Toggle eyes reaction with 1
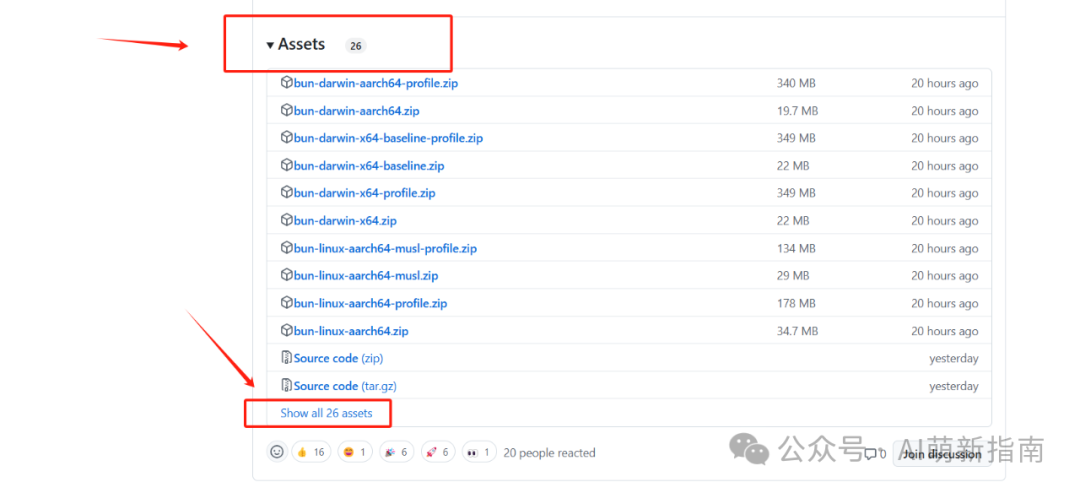Image resolution: width=1080 pixels, height=493 pixels. pyautogui.click(x=479, y=452)
